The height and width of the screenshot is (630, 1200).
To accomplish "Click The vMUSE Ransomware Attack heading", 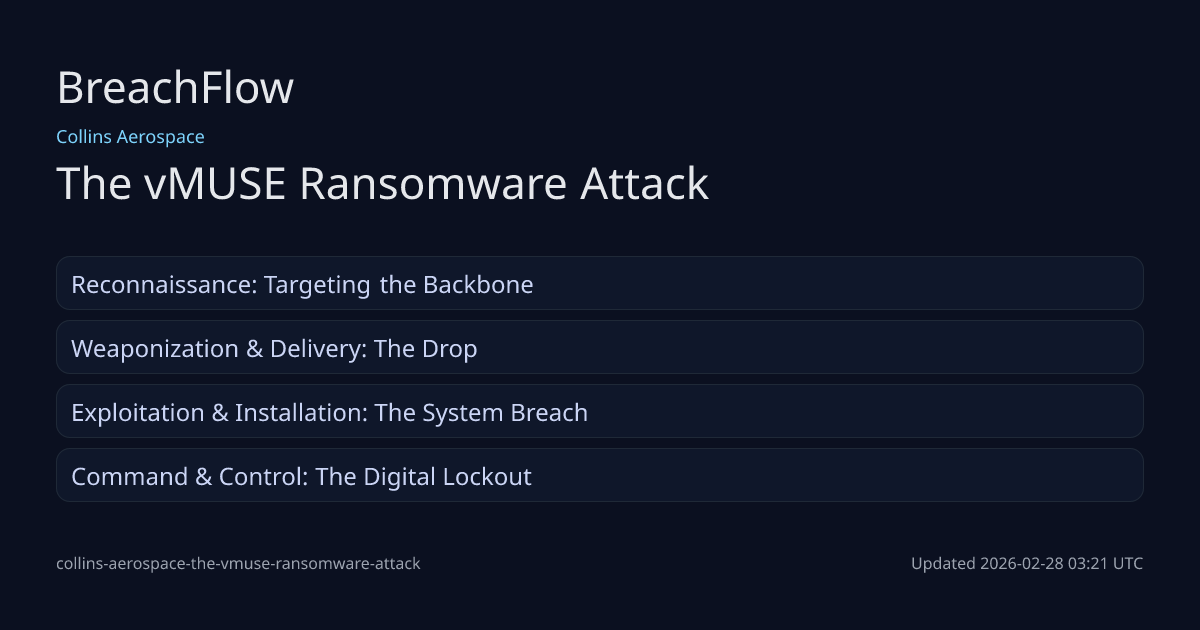I will coord(382,185).
